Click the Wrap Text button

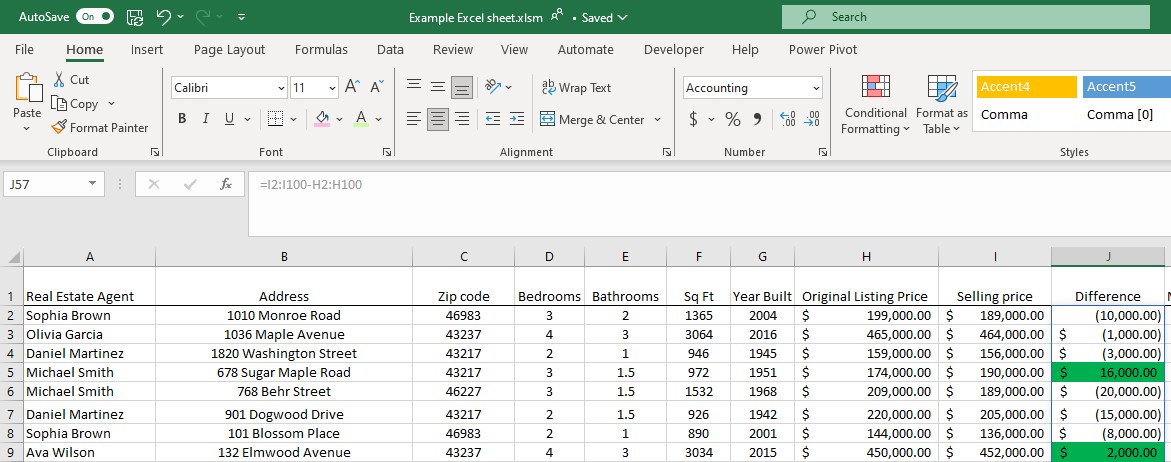tap(576, 88)
